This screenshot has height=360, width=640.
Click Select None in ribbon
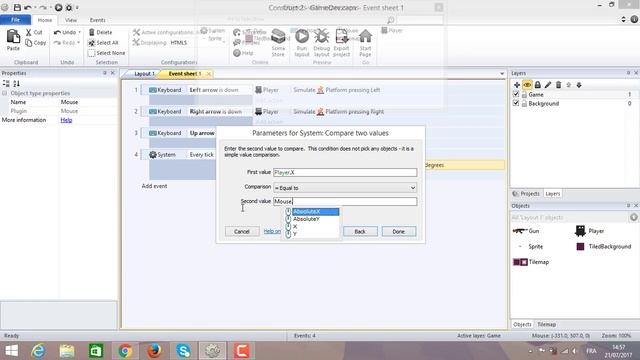coord(107,53)
